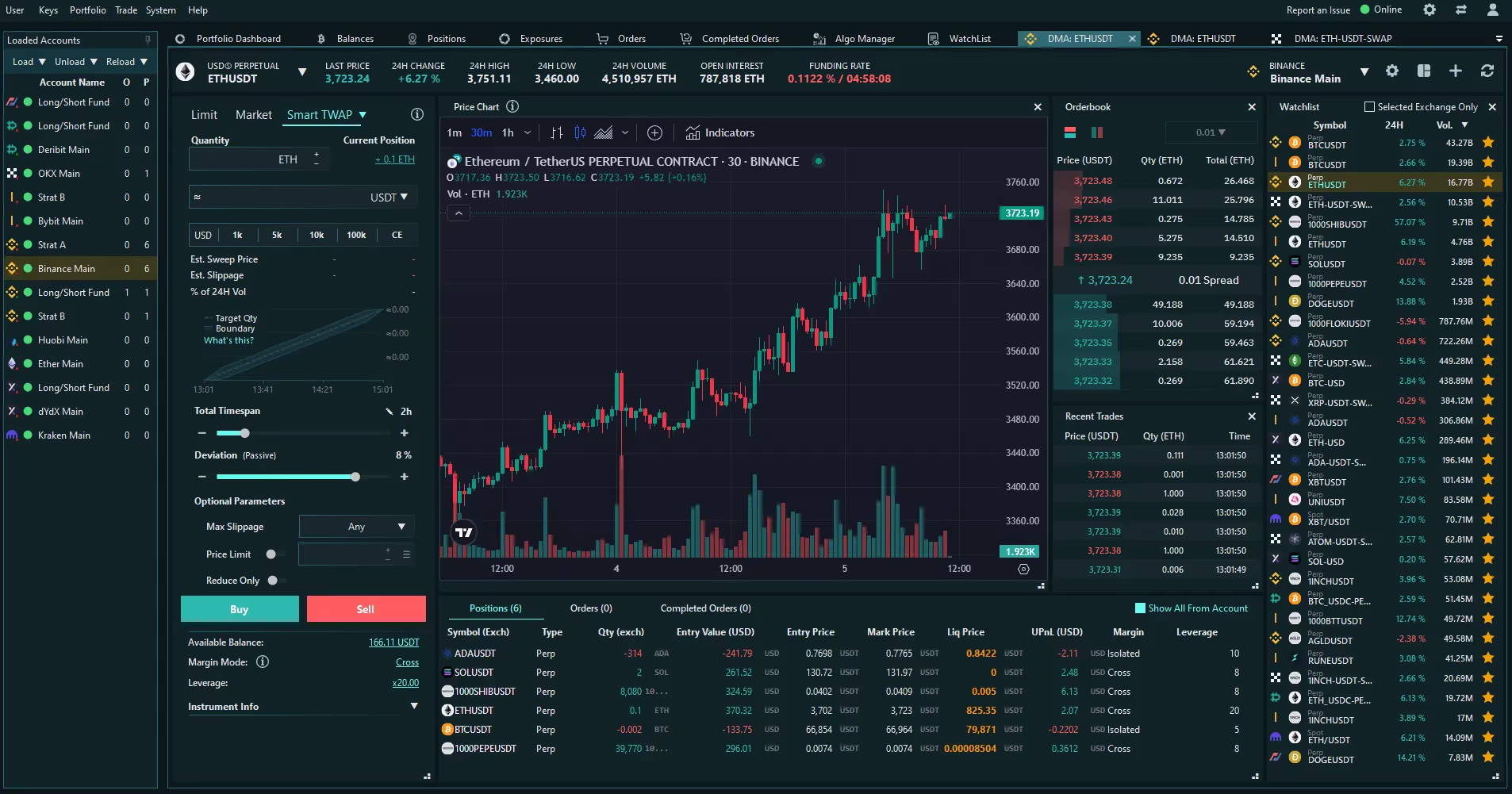The image size is (1512, 794).
Task: Click the x20.00 leverage link
Action: coord(405,683)
